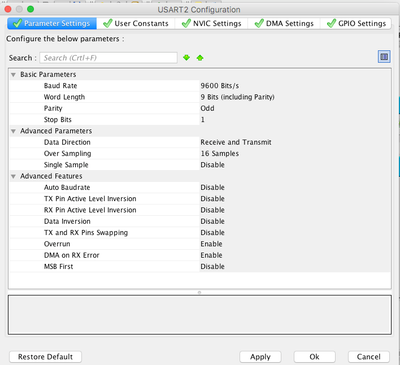The image size is (400, 365).
Task: Click in the Search field
Action: (108, 58)
